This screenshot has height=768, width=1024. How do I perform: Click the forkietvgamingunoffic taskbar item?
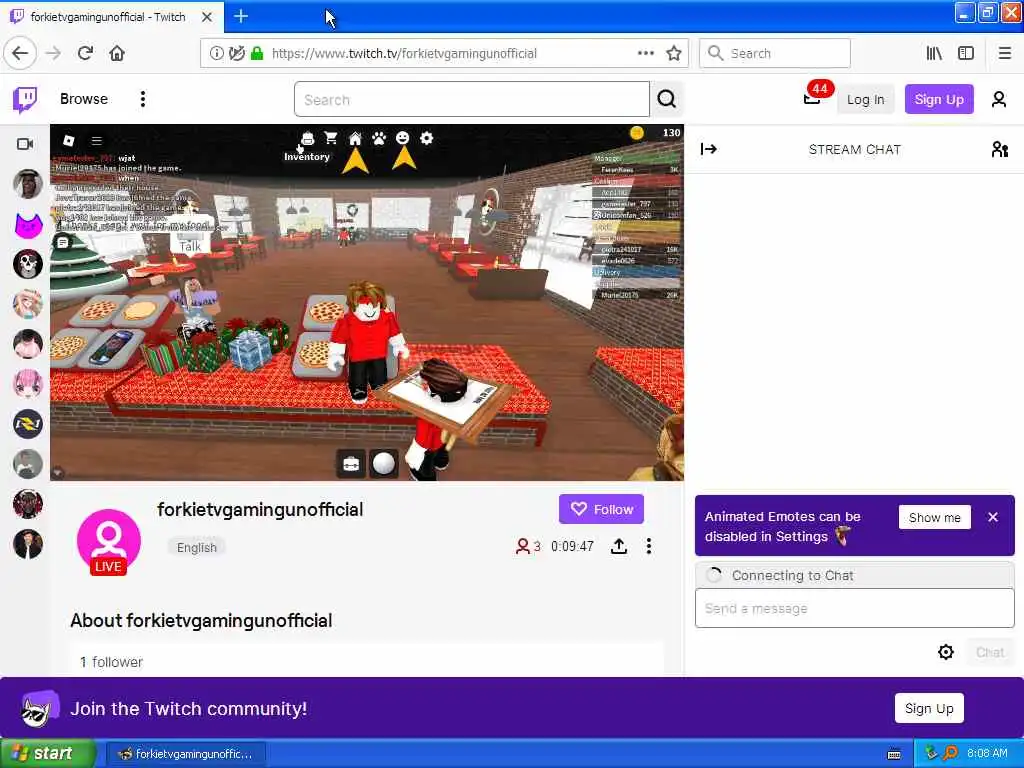185,754
